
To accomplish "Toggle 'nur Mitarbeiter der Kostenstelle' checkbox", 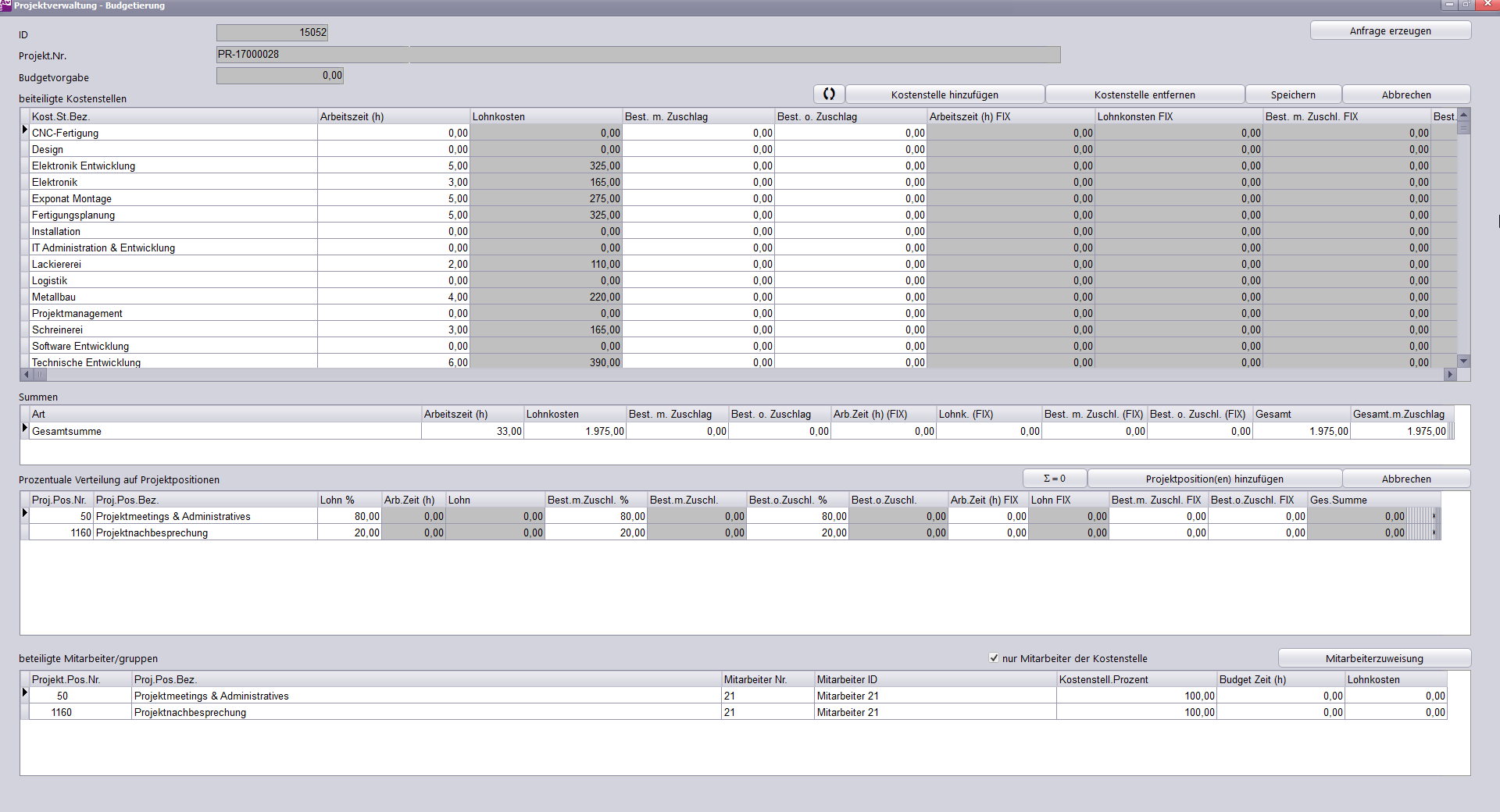I will (994, 658).
